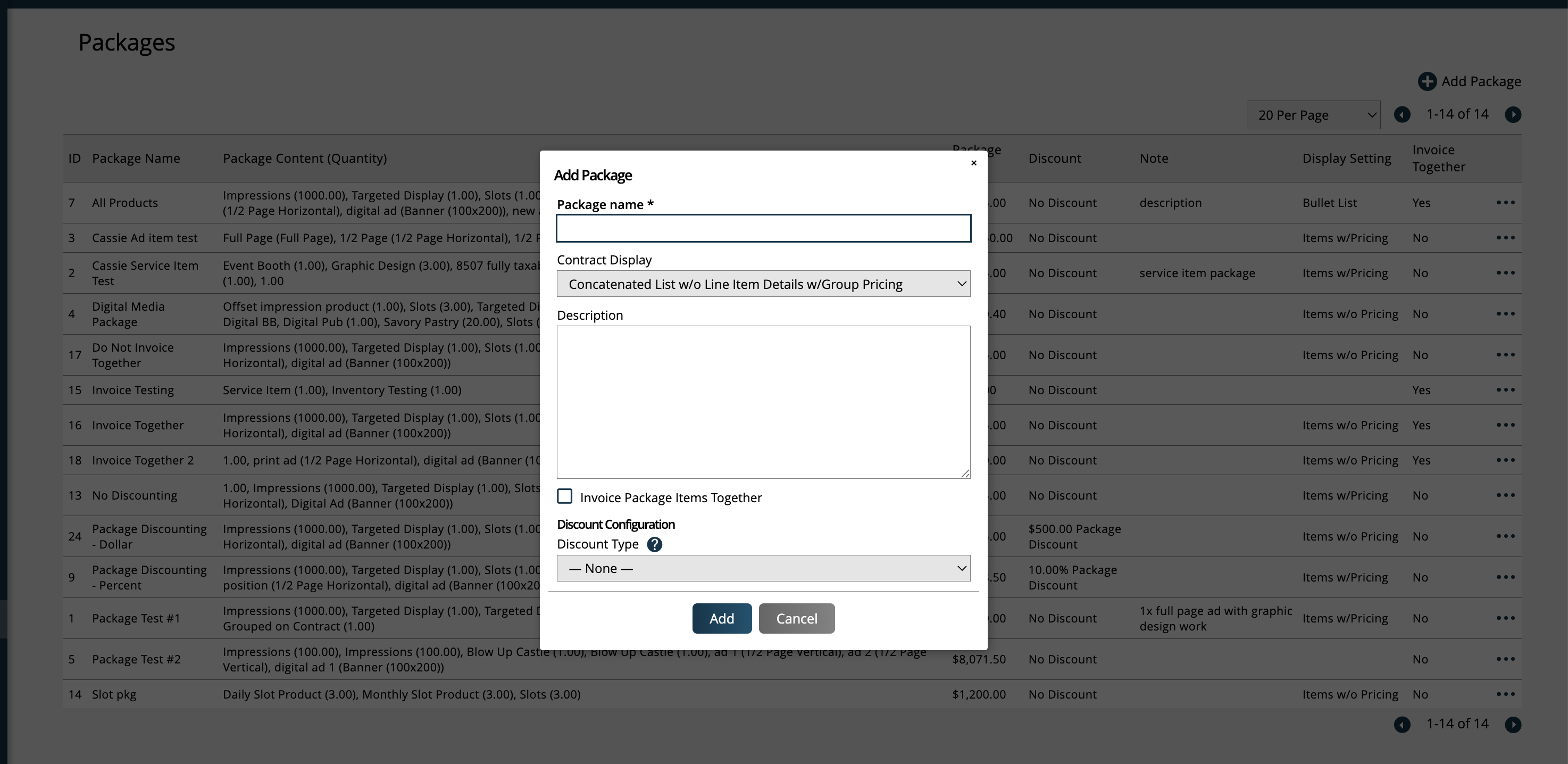
Task: Click the help icon next to Discount Type
Action: click(x=654, y=544)
